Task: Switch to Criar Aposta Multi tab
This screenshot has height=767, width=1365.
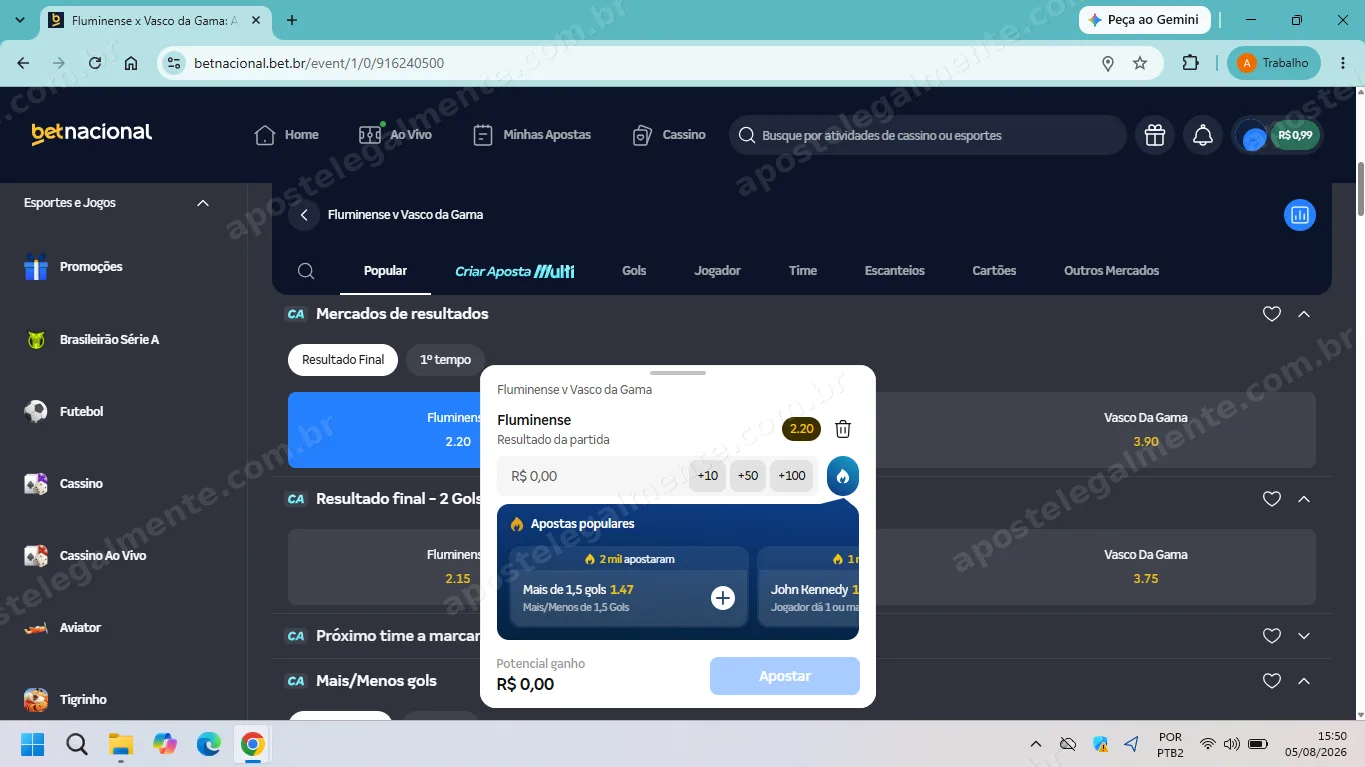Action: coord(515,271)
